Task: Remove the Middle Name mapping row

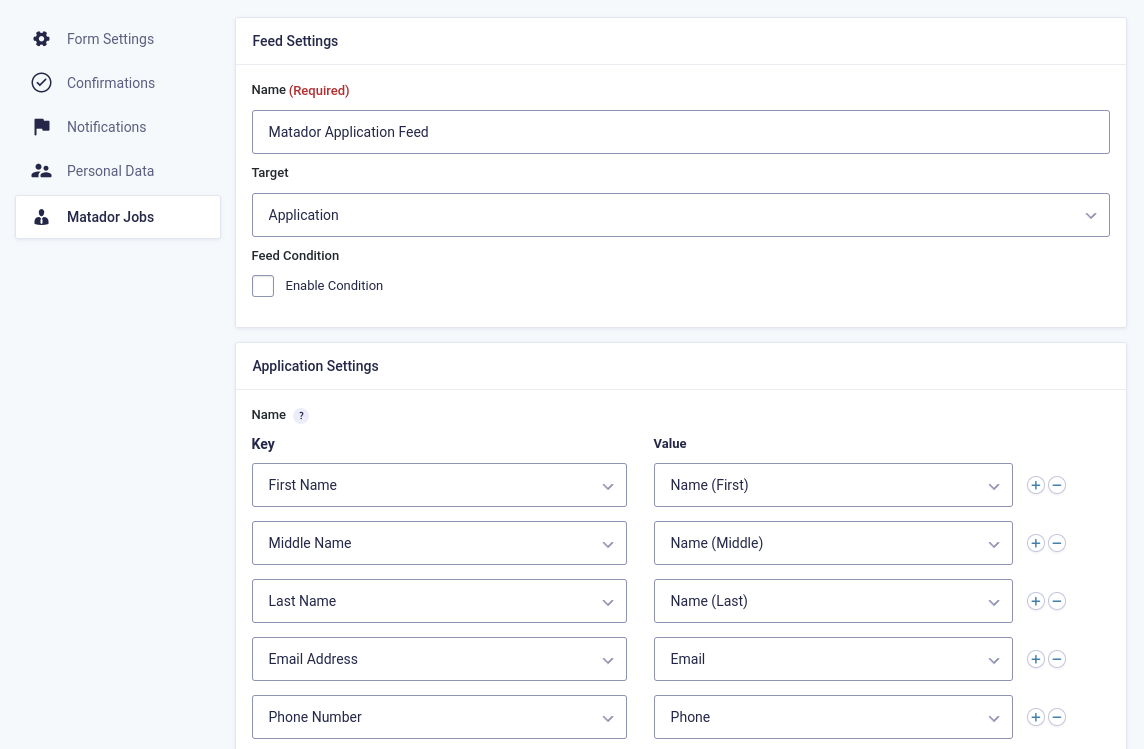Action: (x=1056, y=543)
